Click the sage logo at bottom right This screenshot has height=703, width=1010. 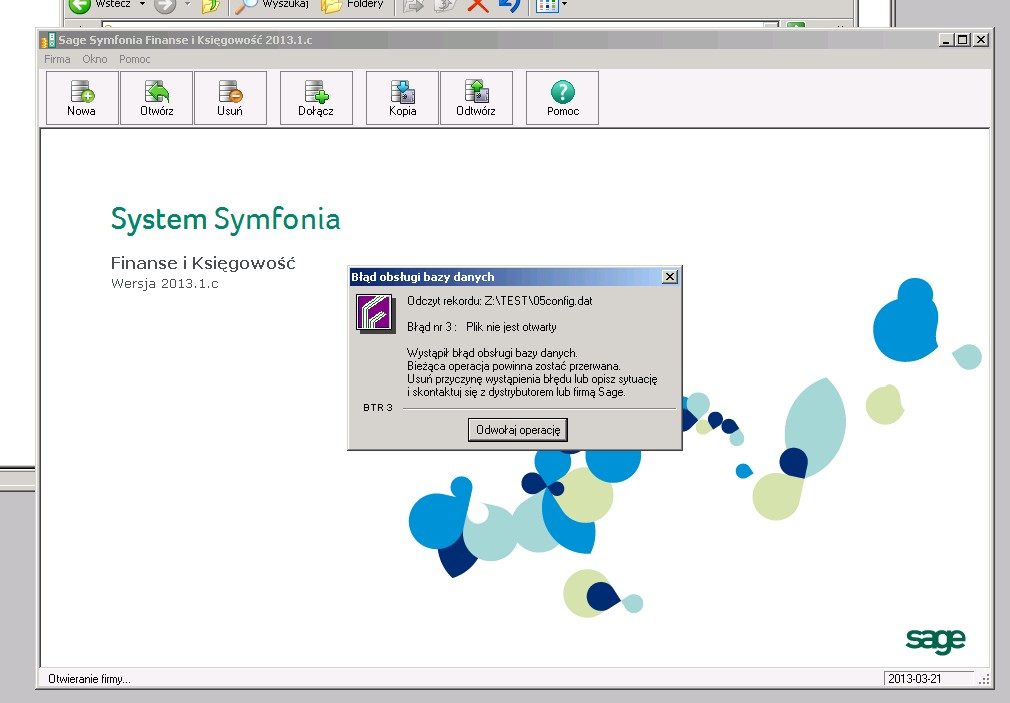pyautogui.click(x=935, y=641)
